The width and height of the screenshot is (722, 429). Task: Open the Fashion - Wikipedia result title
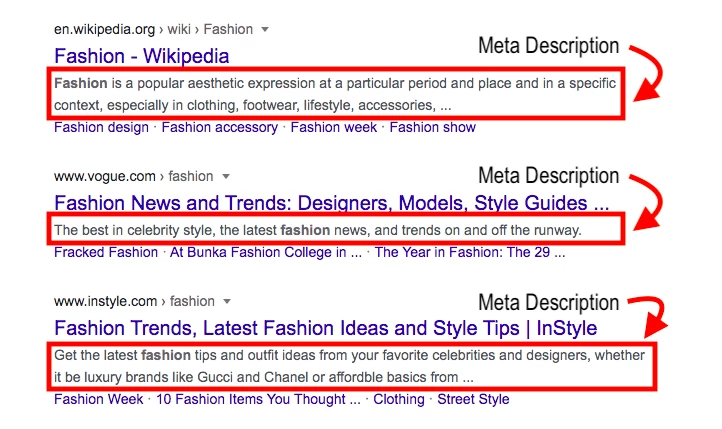pos(141,56)
